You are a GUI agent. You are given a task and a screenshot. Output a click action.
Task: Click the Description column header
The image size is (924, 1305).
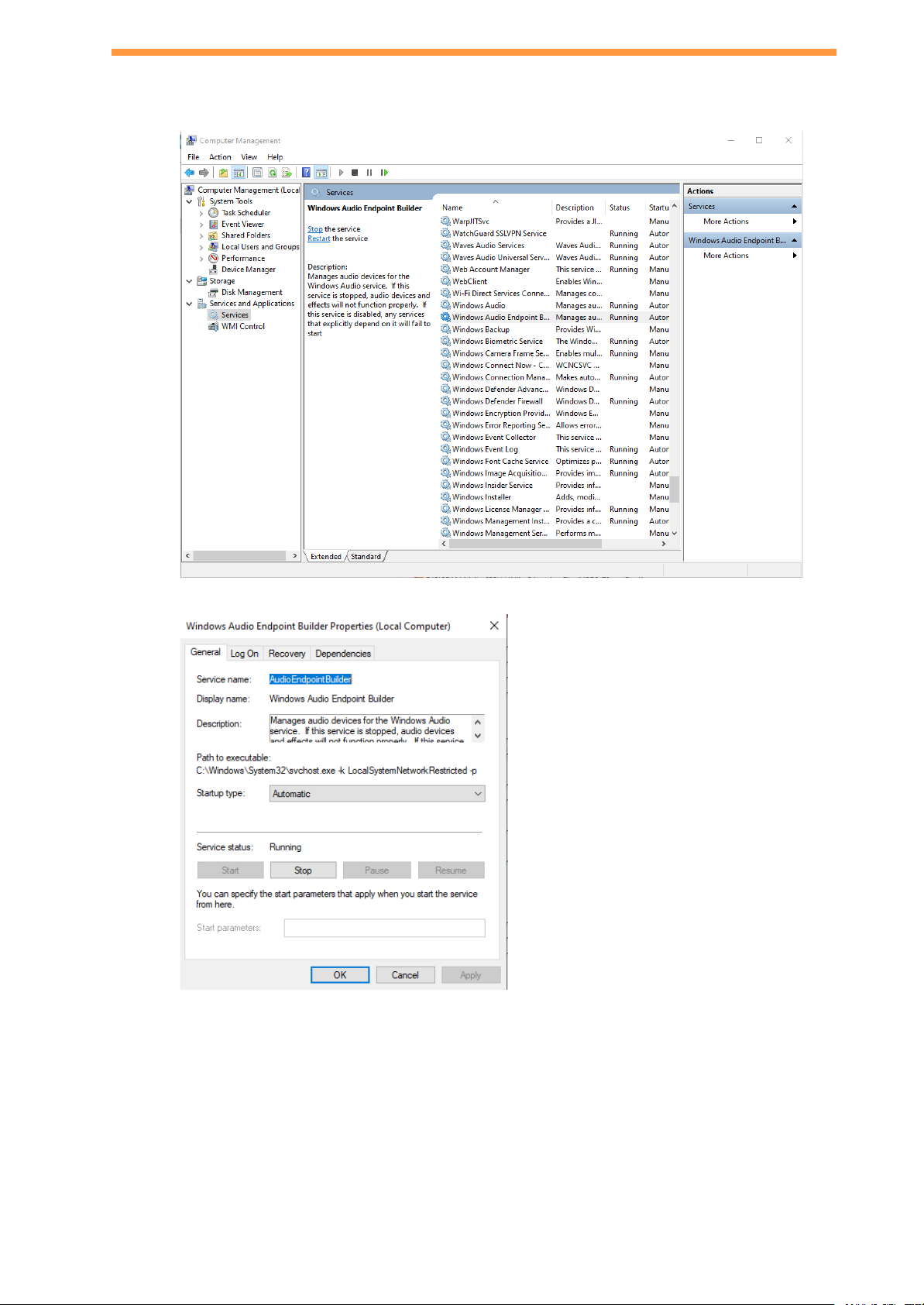[579, 208]
